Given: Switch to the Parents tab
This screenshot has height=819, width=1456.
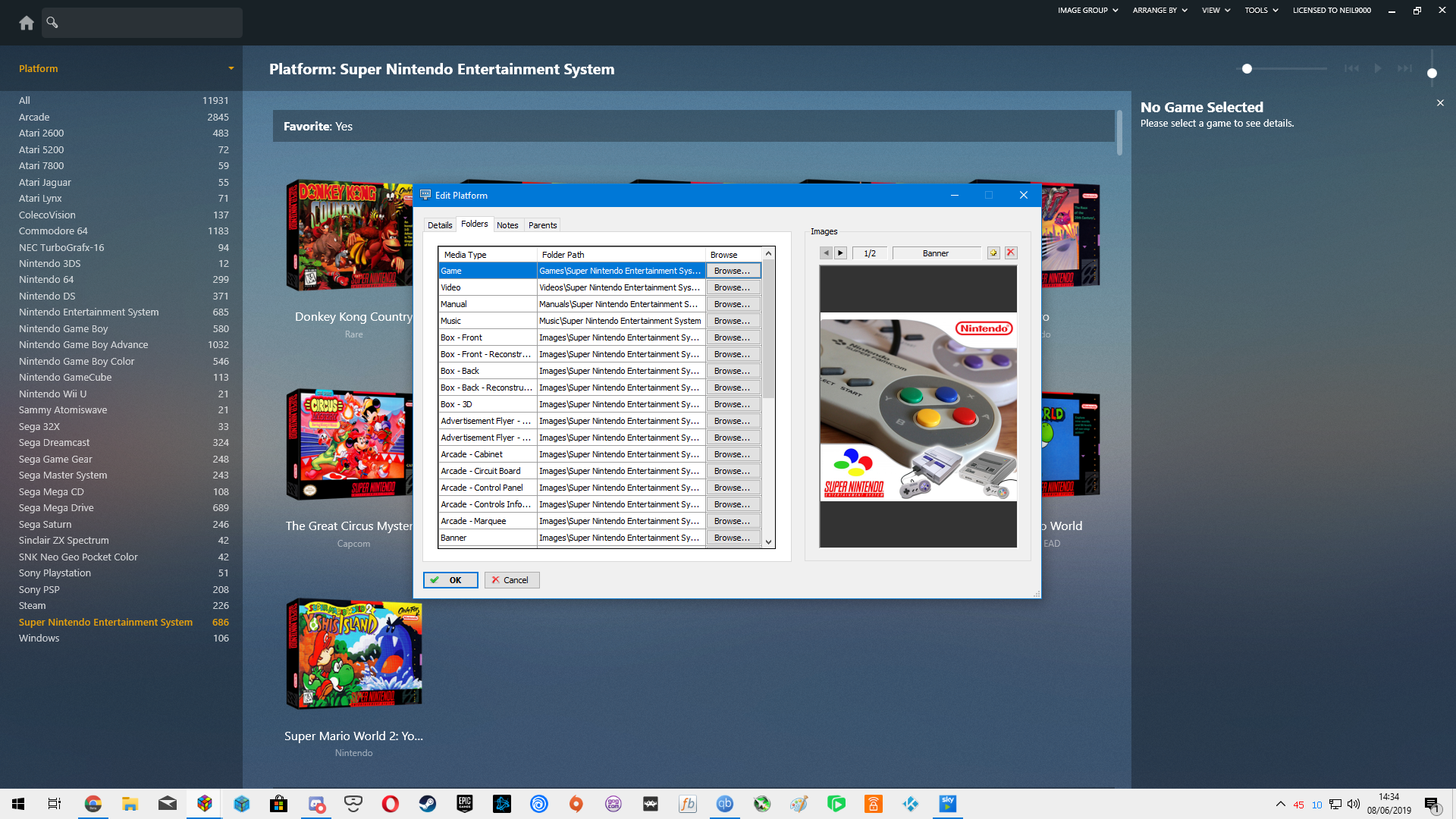Looking at the screenshot, I should [543, 225].
